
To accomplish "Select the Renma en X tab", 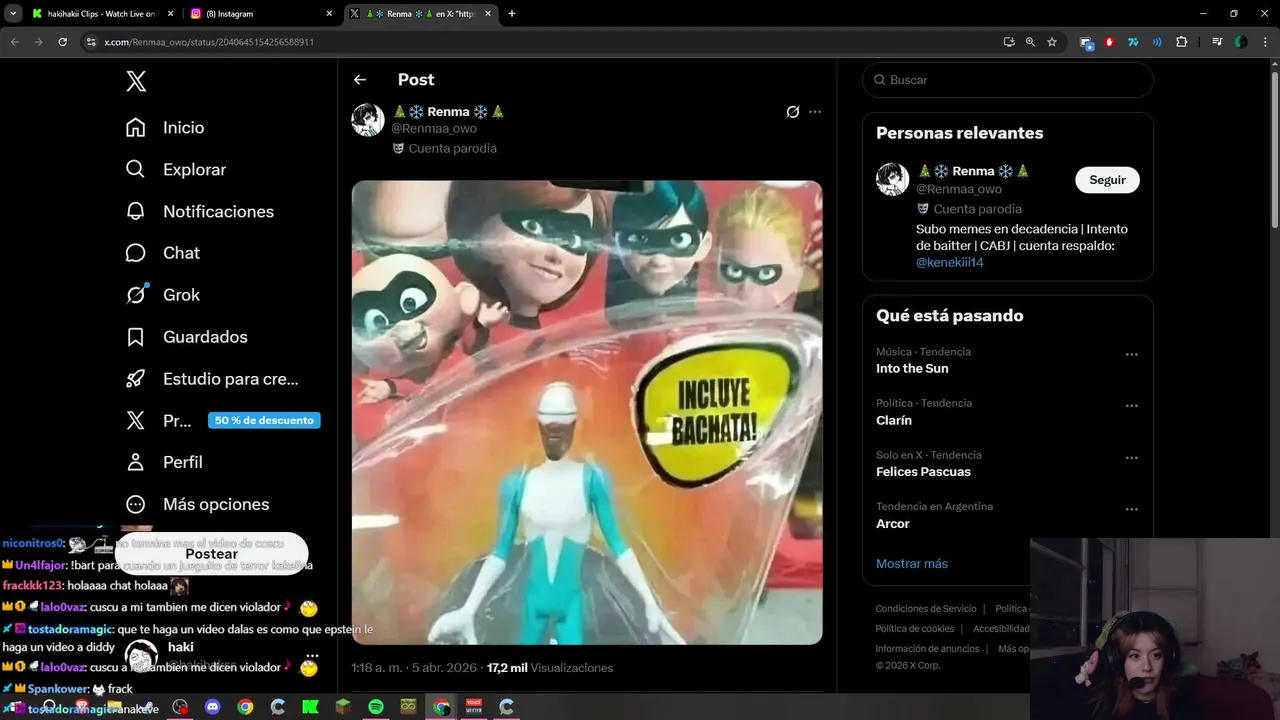I will click(x=420, y=14).
